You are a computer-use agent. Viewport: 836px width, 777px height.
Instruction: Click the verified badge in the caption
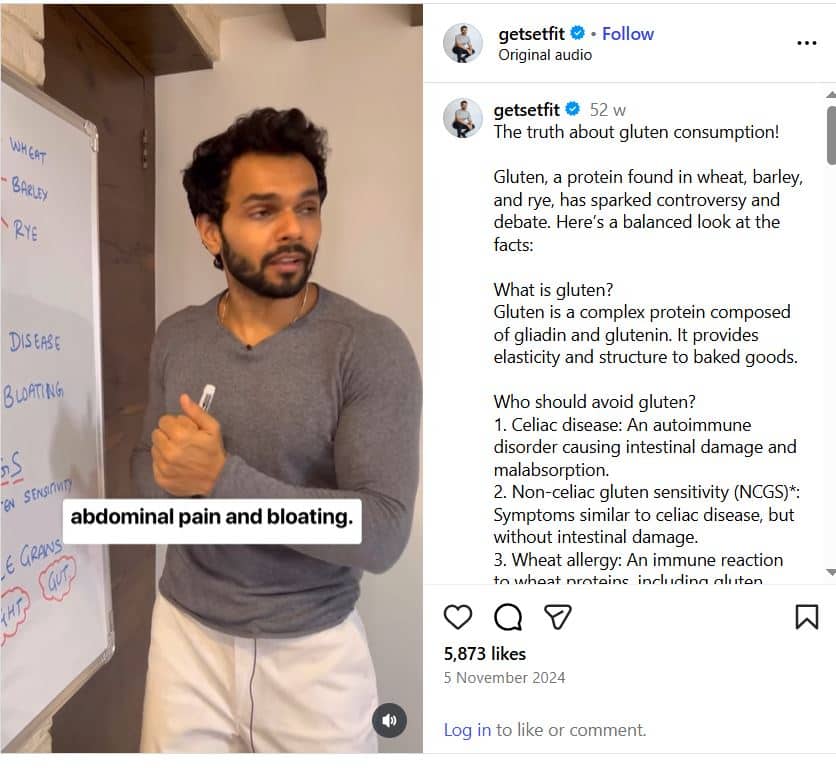[573, 109]
